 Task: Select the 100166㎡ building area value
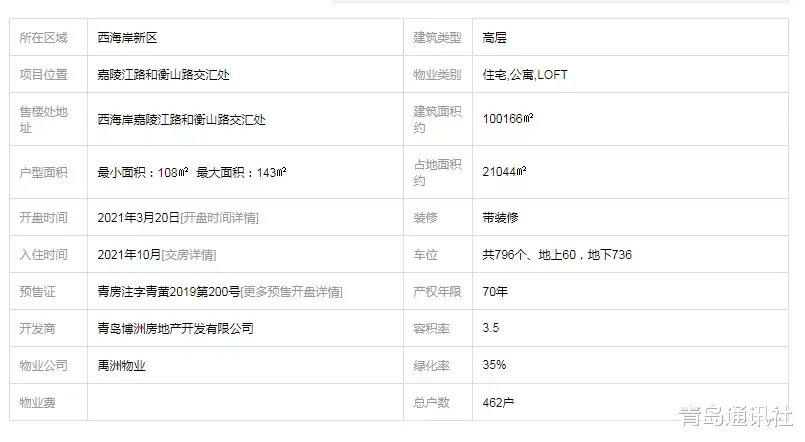508,119
